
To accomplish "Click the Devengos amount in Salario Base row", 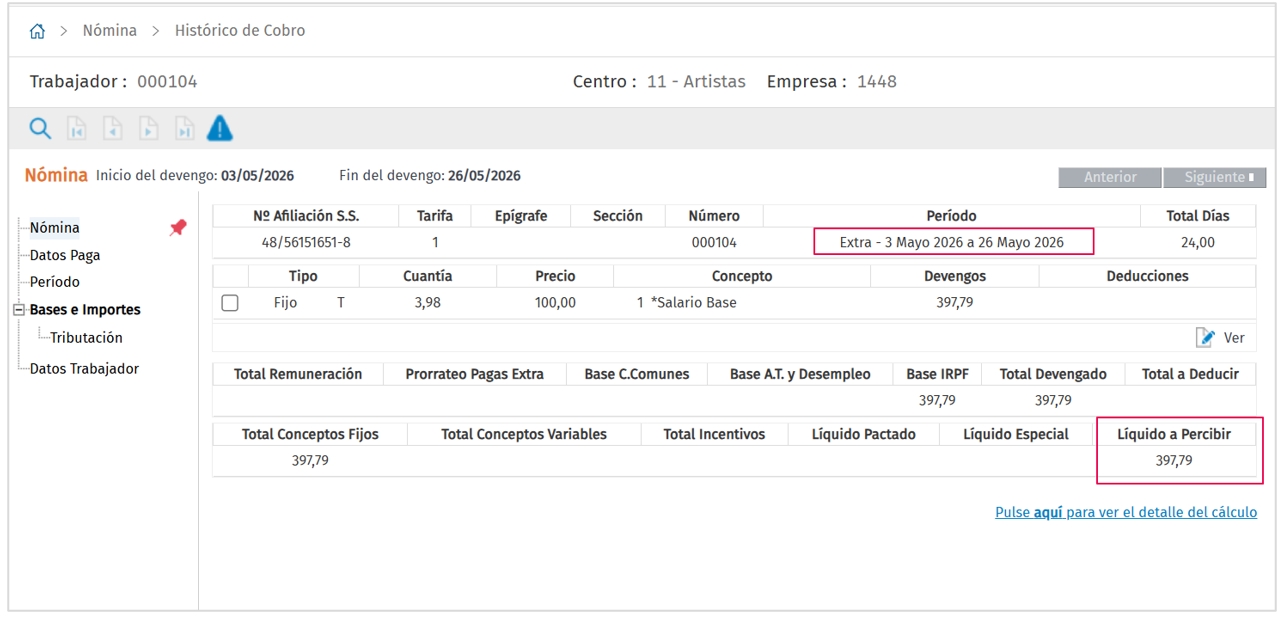I will coord(955,303).
